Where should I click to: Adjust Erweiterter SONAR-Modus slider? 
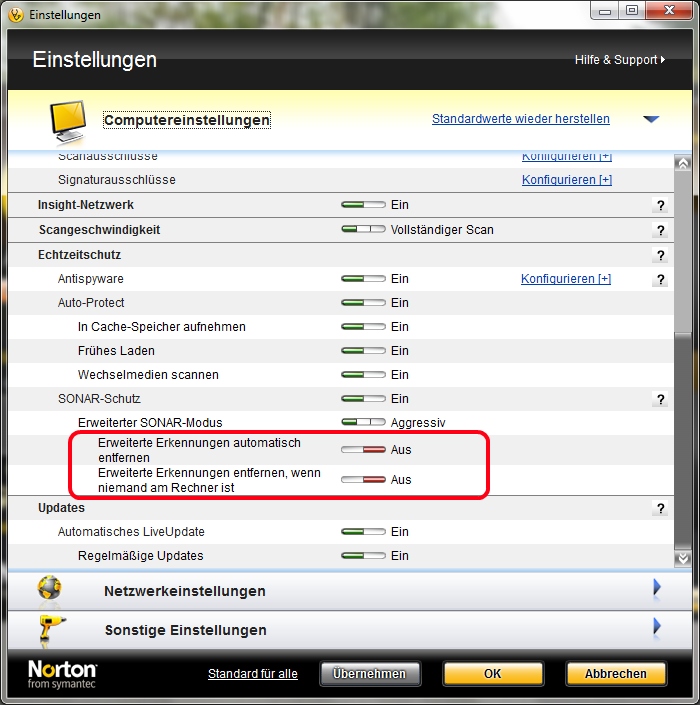click(x=363, y=422)
